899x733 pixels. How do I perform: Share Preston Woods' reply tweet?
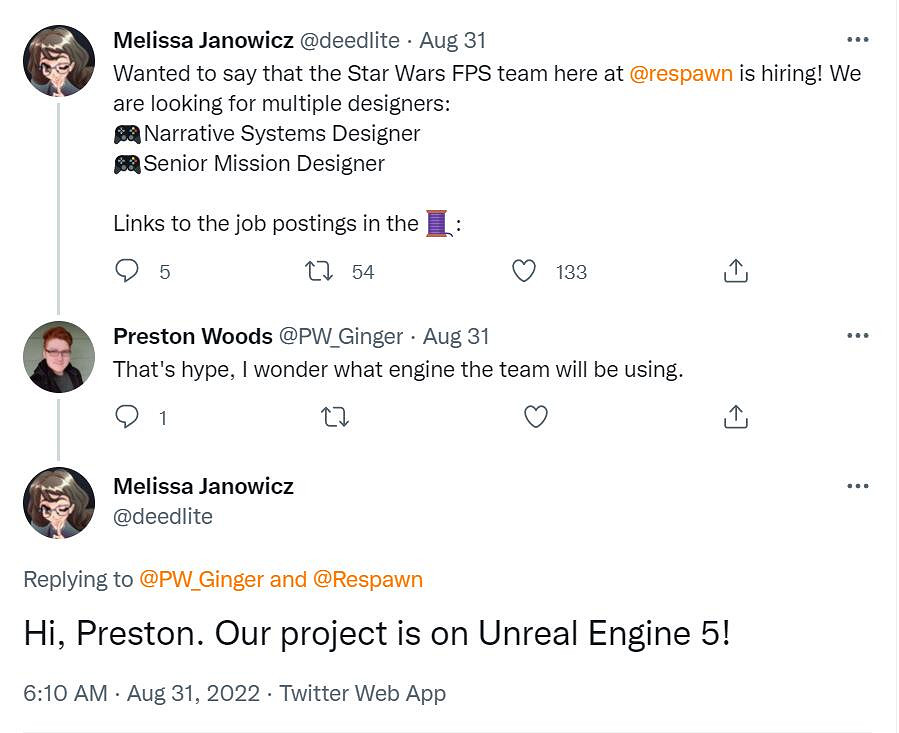[735, 417]
